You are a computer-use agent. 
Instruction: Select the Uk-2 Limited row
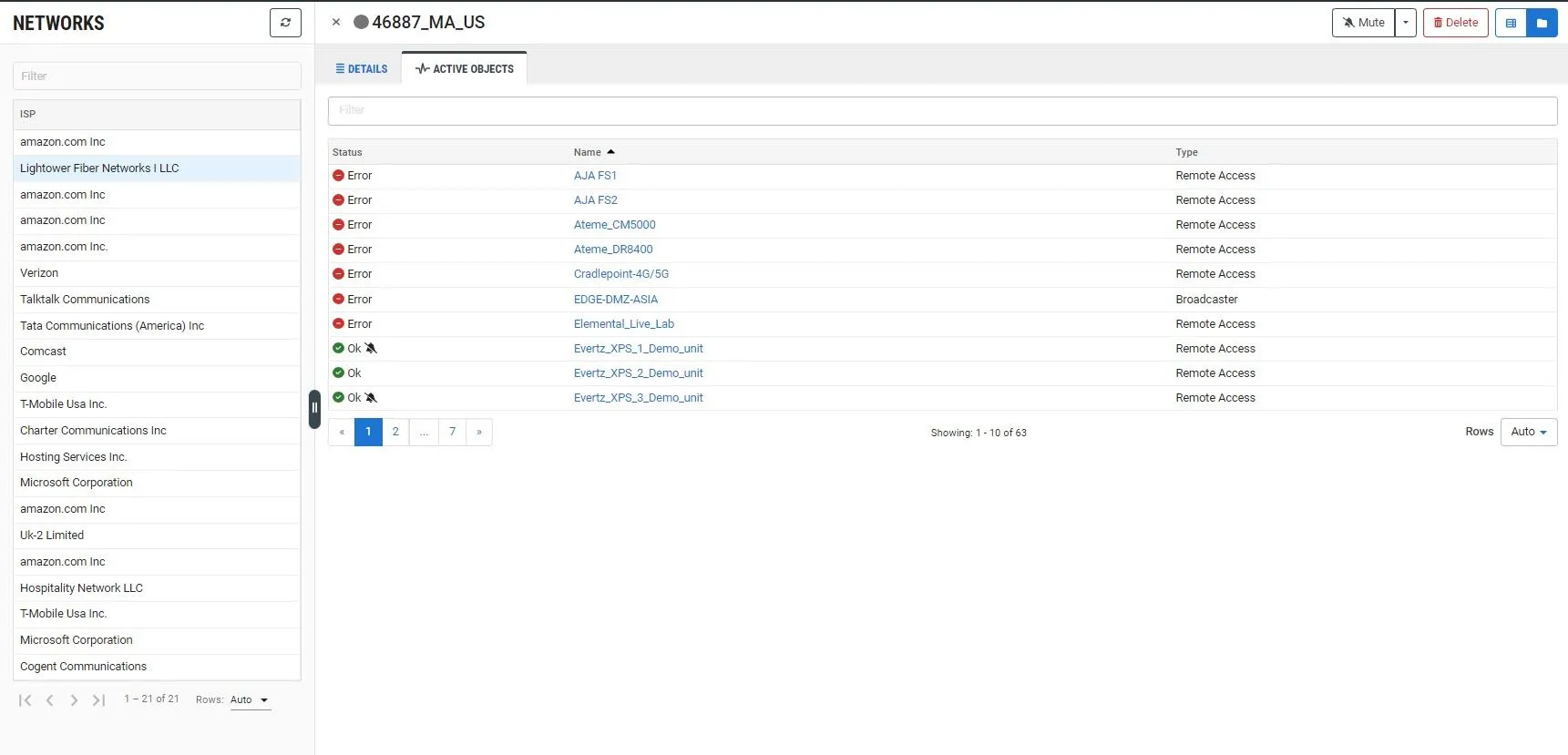point(157,536)
